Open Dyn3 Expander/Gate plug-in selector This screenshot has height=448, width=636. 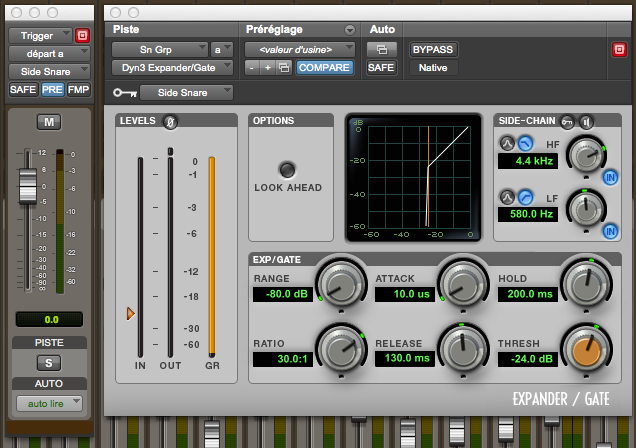pos(172,68)
